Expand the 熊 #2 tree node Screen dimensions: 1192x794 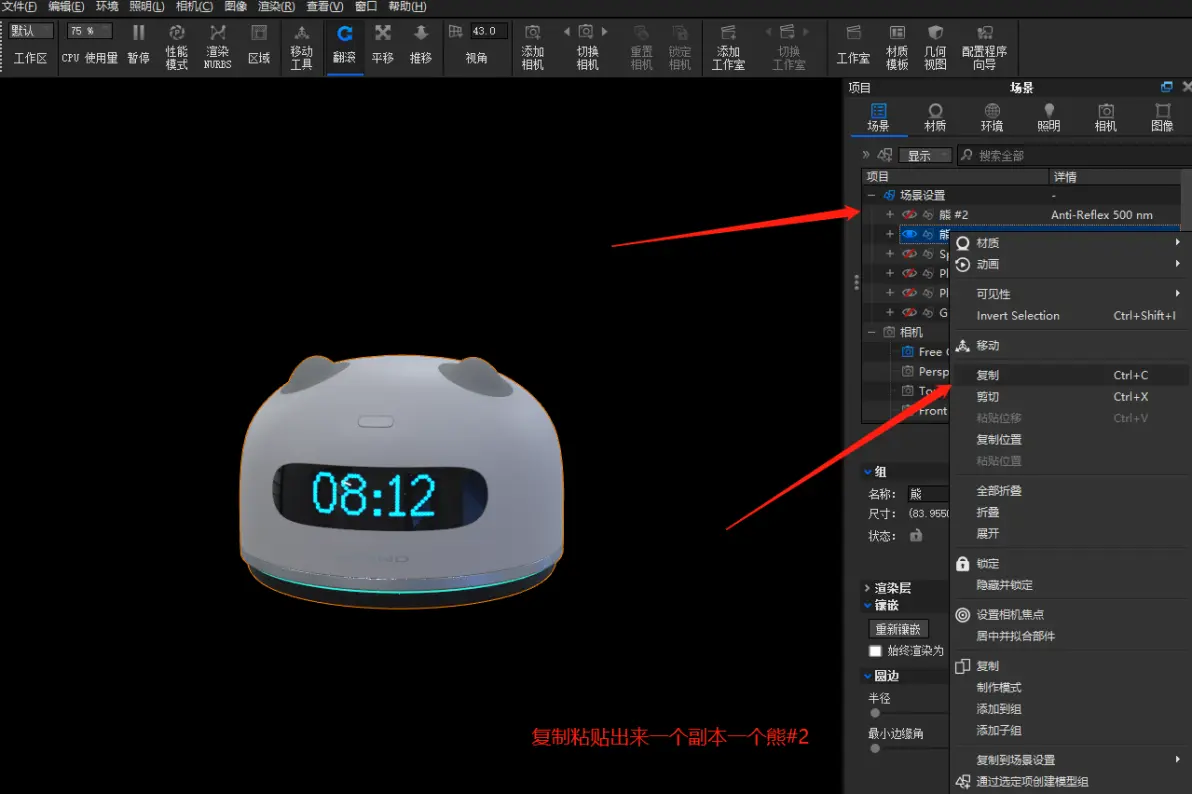(x=889, y=214)
